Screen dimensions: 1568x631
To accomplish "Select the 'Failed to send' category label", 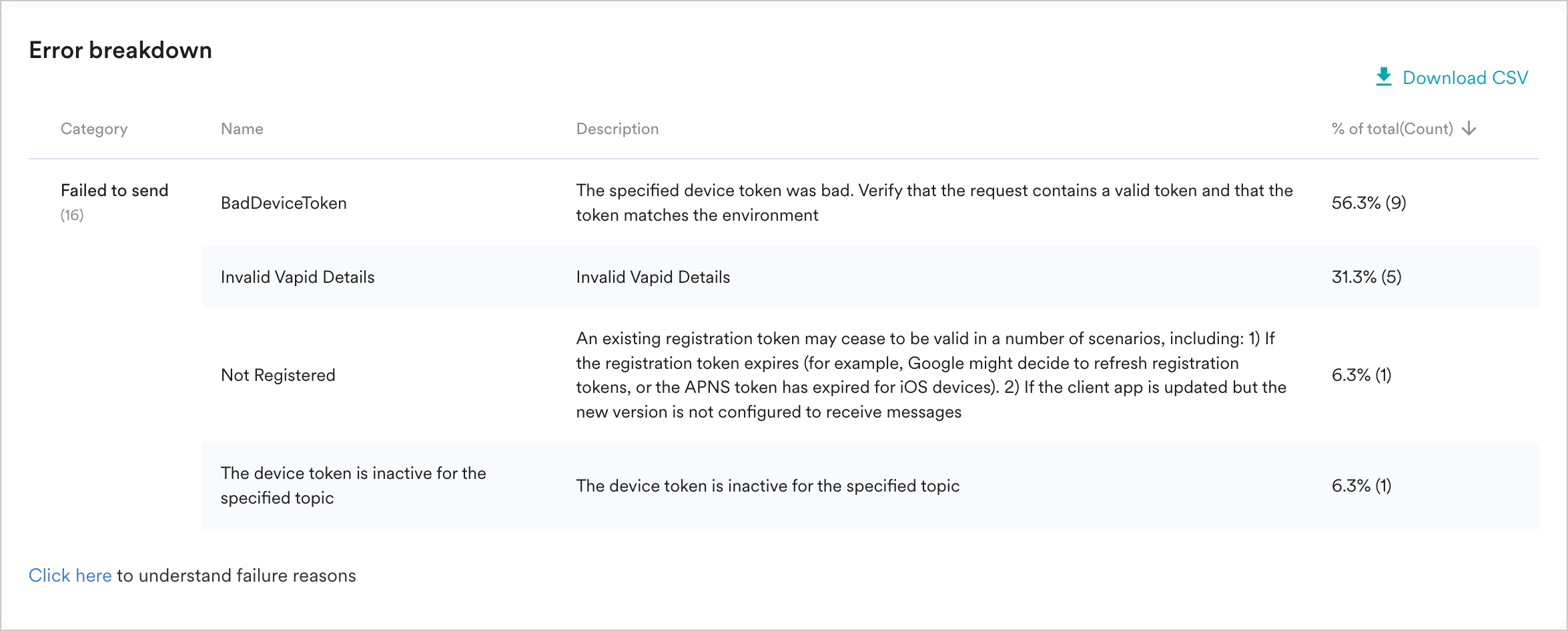I will (114, 191).
